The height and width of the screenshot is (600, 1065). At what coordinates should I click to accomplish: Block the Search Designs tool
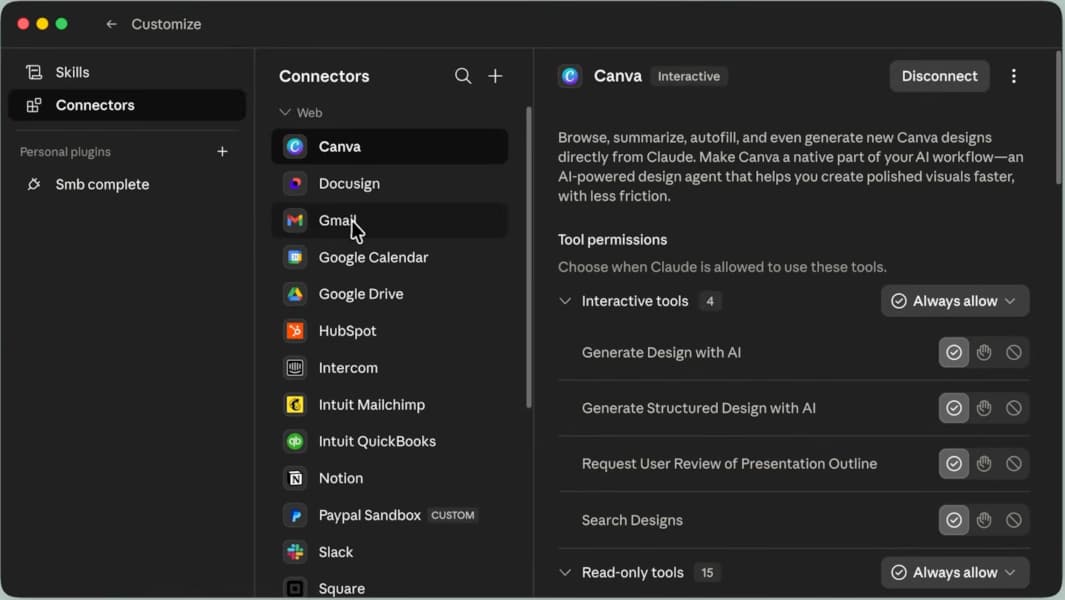coord(1013,520)
